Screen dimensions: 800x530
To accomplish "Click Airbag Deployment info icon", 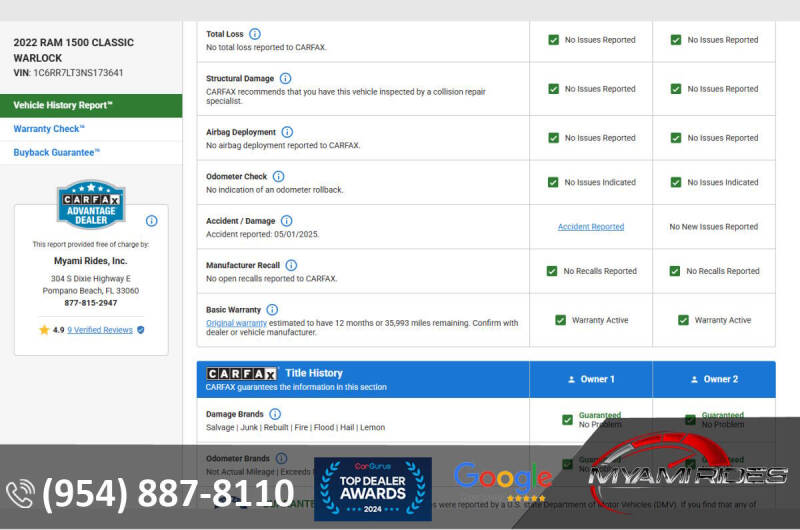I will [x=287, y=132].
